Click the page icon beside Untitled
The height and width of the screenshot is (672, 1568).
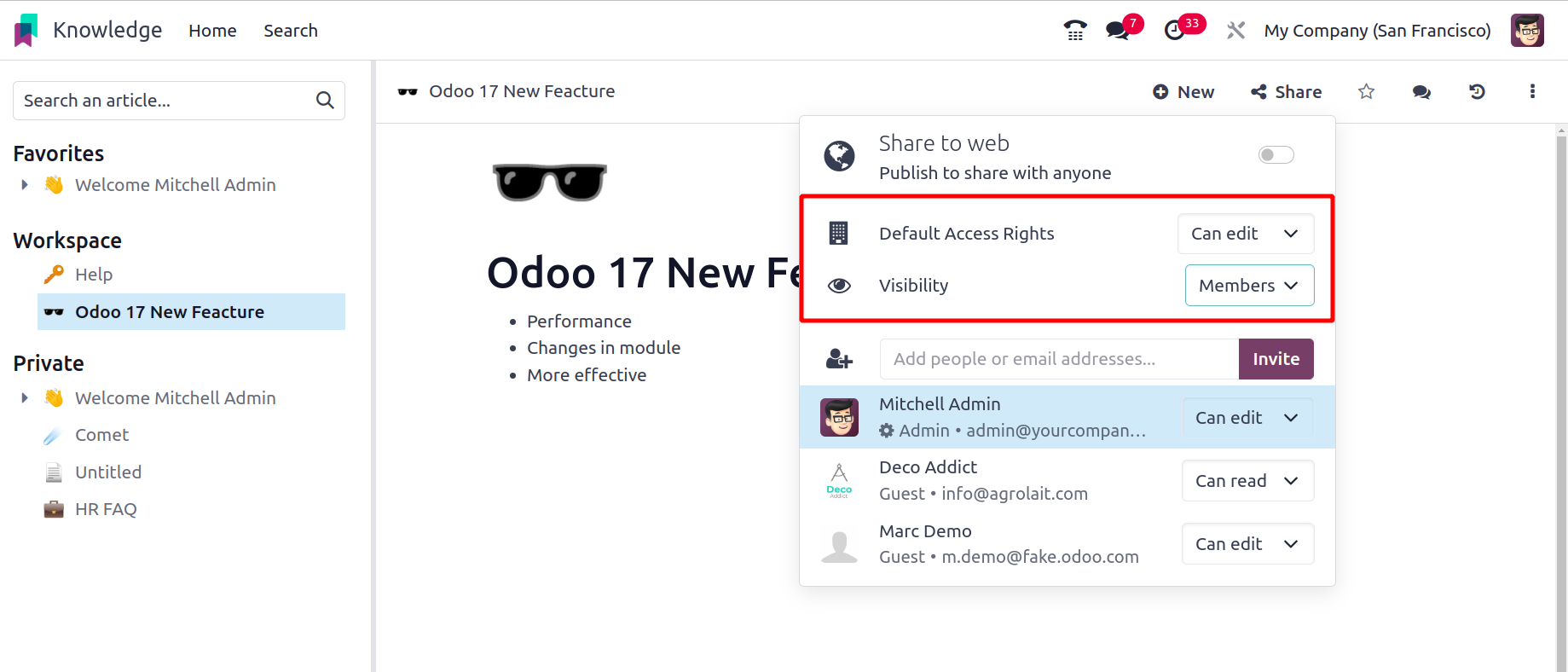pyautogui.click(x=54, y=472)
